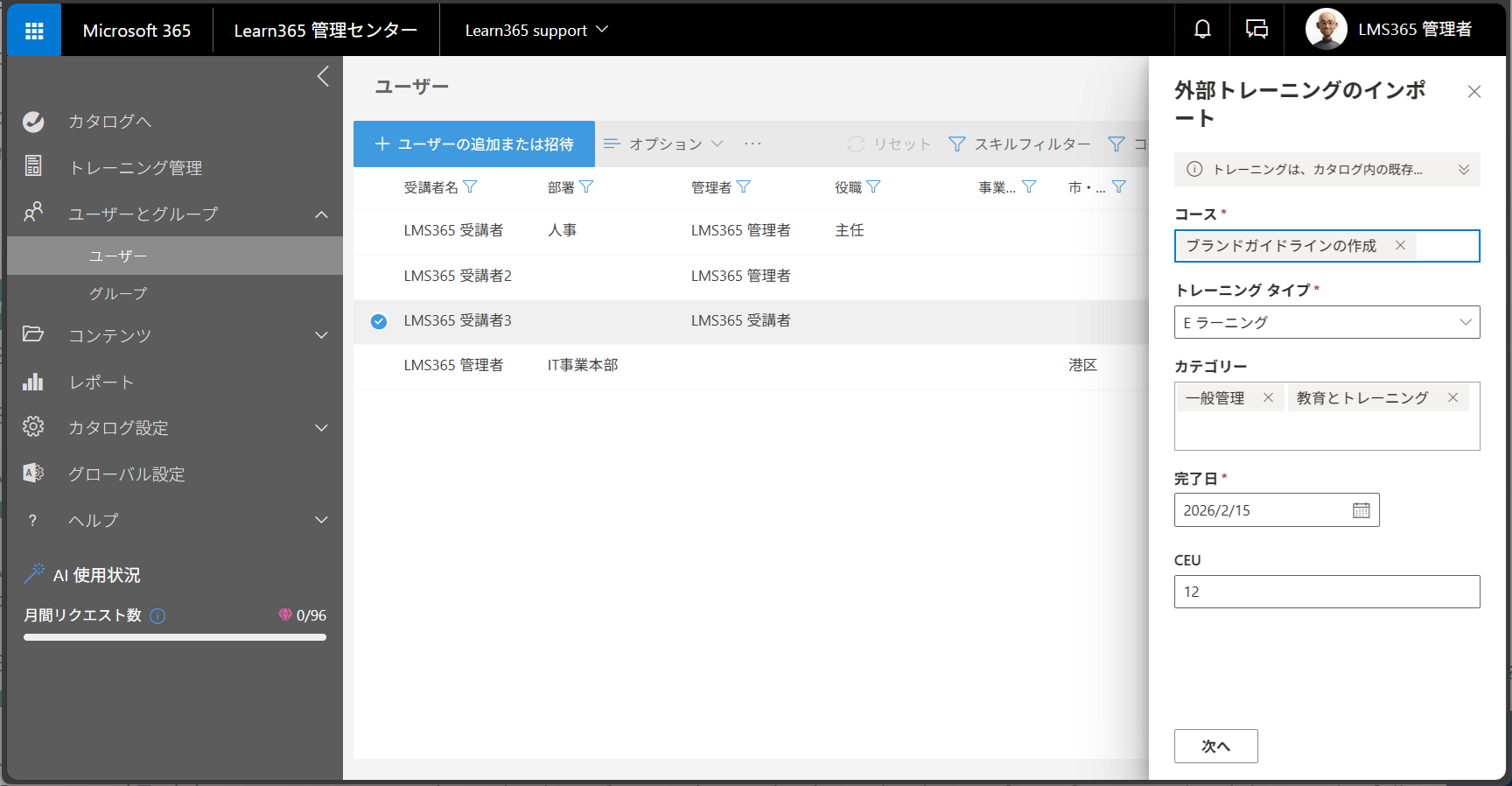1512x786 pixels.
Task: Deselect the LMS365 受講者3 row checkmark
Action: (x=379, y=321)
